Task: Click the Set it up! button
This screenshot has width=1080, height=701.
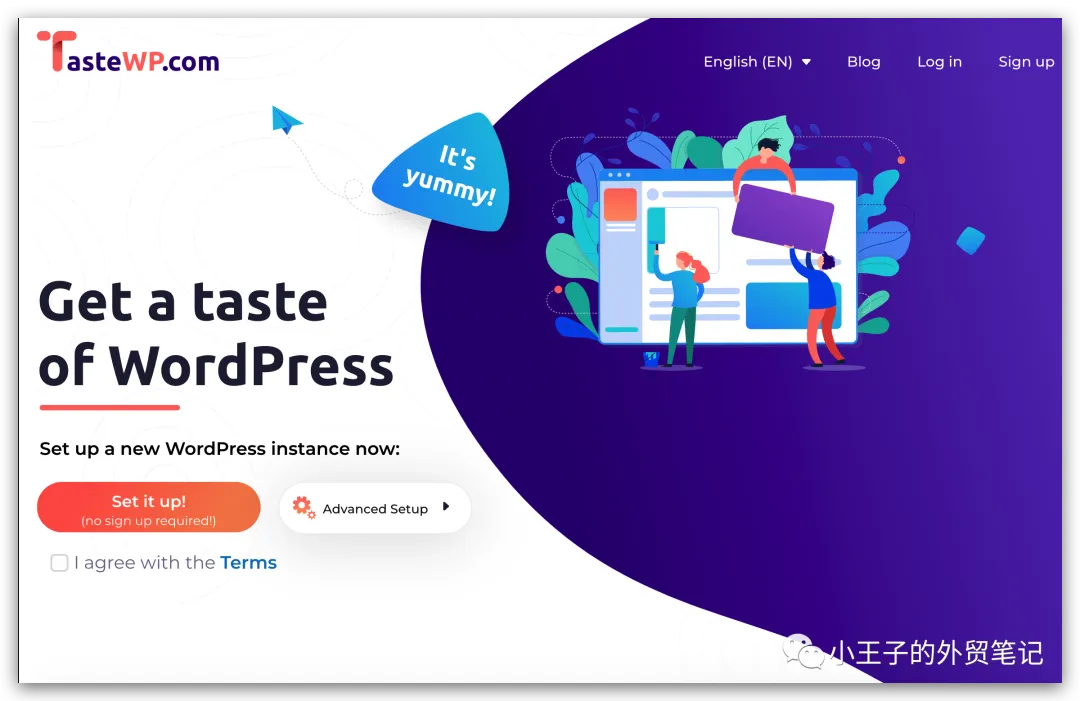Action: [149, 508]
